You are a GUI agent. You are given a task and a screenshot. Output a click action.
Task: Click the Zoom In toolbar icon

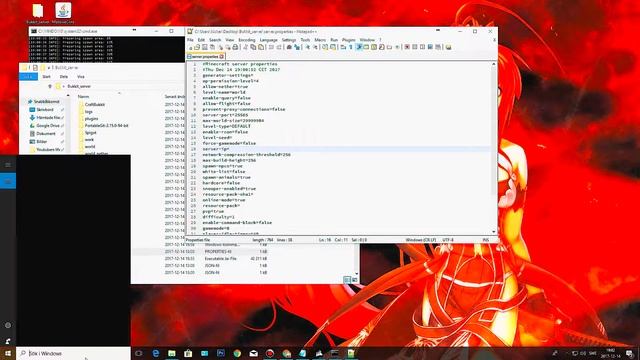pyautogui.click(x=308, y=47)
